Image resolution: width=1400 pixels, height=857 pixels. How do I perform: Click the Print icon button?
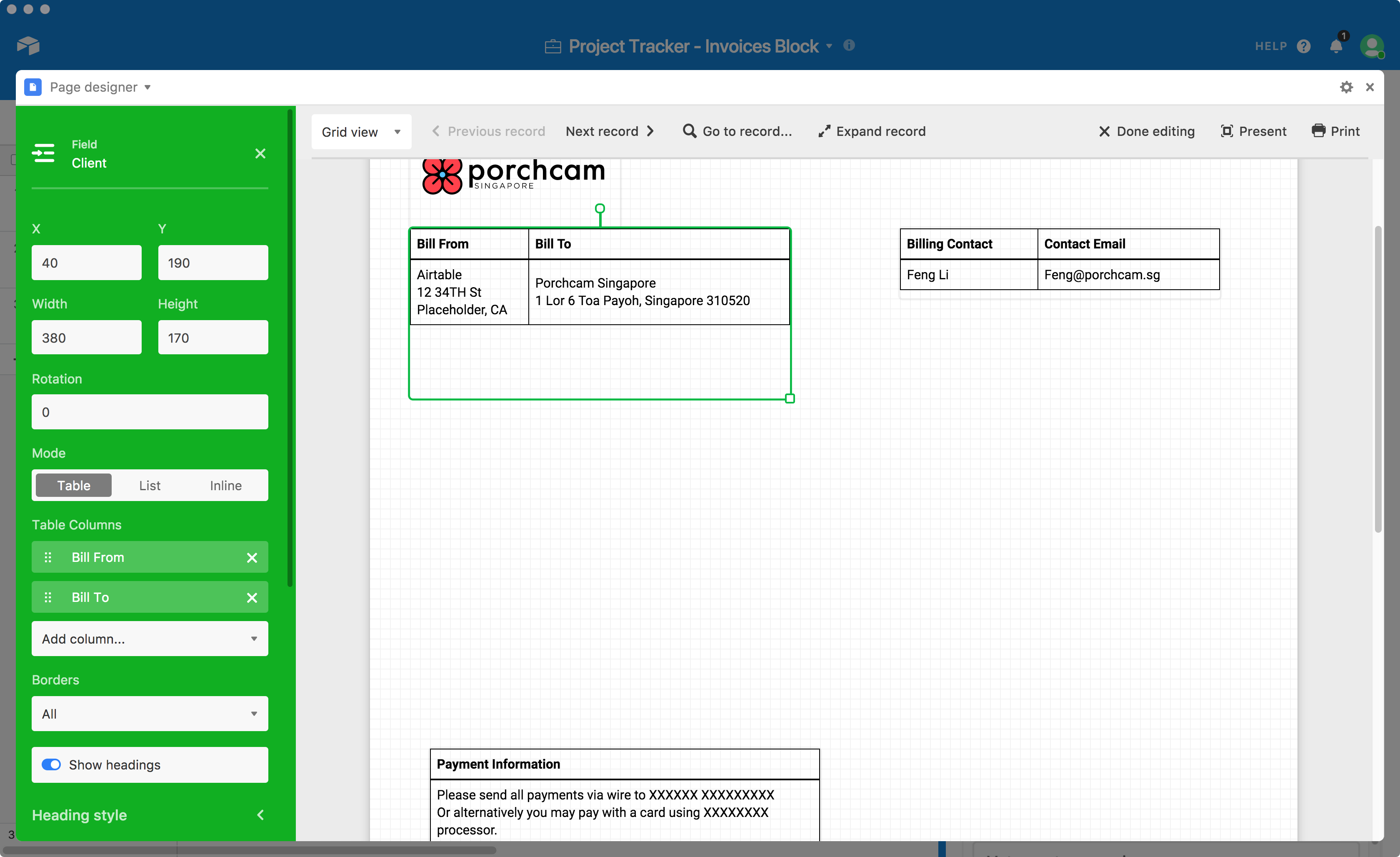click(1318, 131)
